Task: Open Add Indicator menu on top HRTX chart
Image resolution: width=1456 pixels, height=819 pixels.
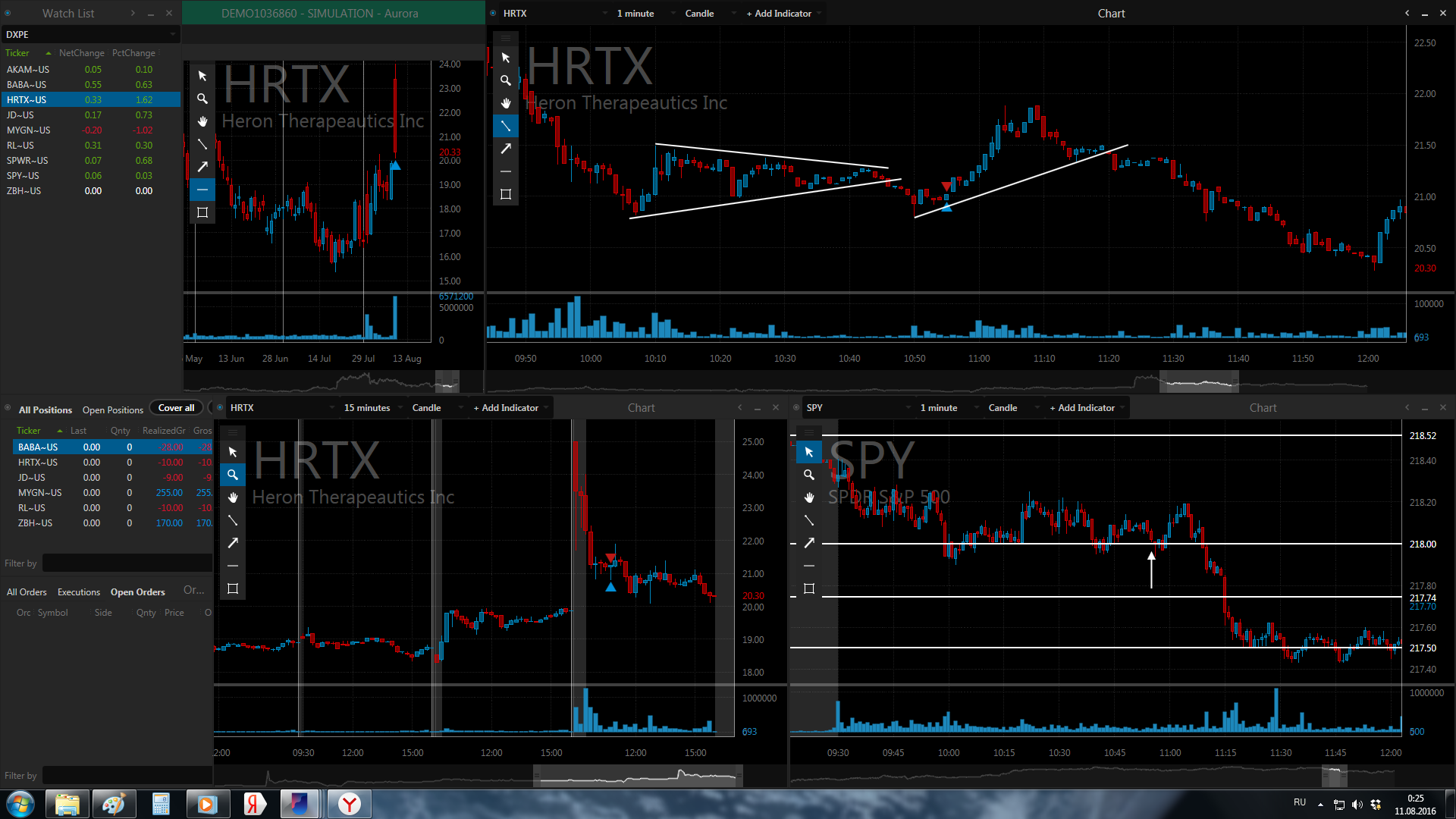Action: pyautogui.click(x=783, y=14)
